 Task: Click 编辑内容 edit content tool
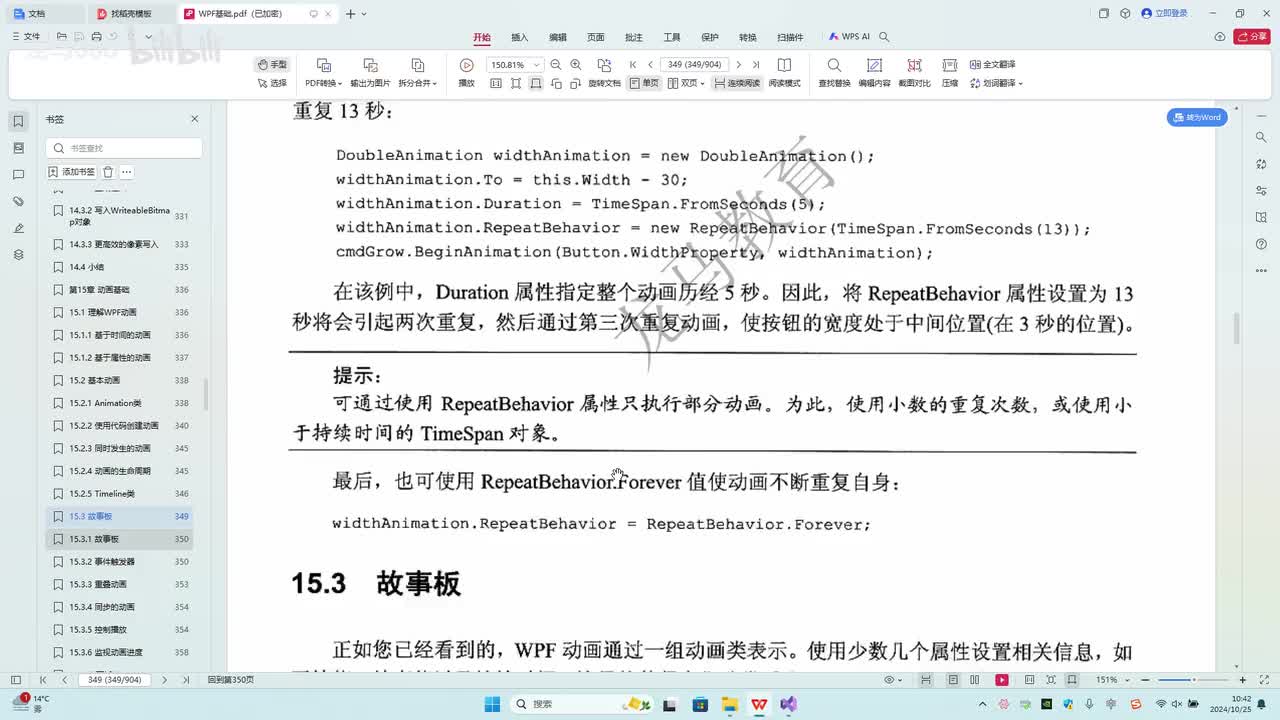pyautogui.click(x=874, y=72)
